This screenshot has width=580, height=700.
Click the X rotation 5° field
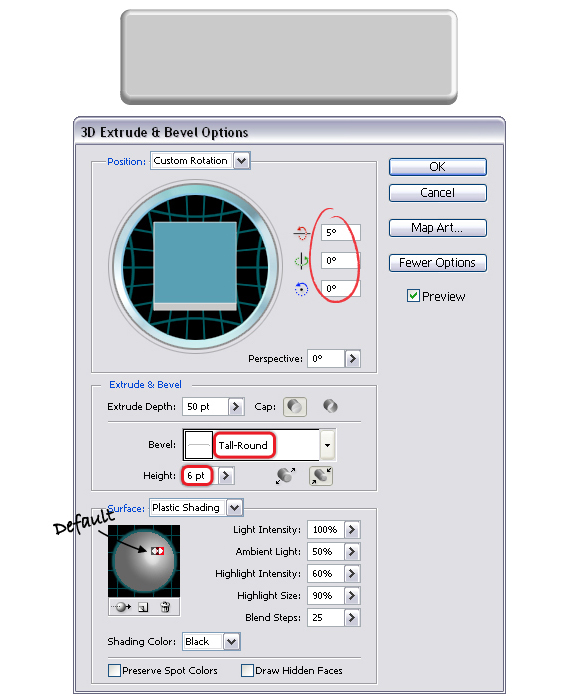click(341, 233)
